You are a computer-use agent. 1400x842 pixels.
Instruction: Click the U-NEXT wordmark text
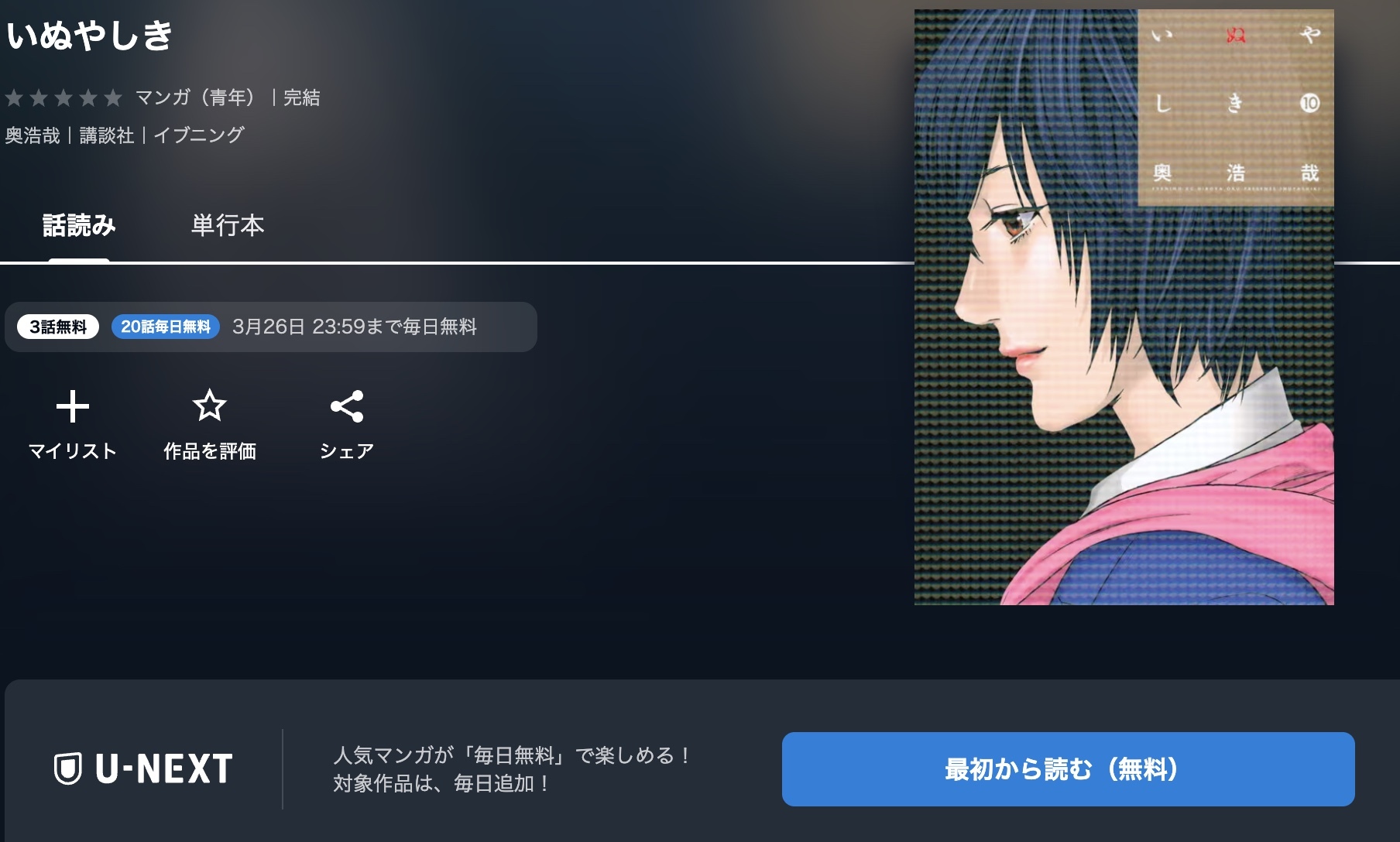pos(163,768)
